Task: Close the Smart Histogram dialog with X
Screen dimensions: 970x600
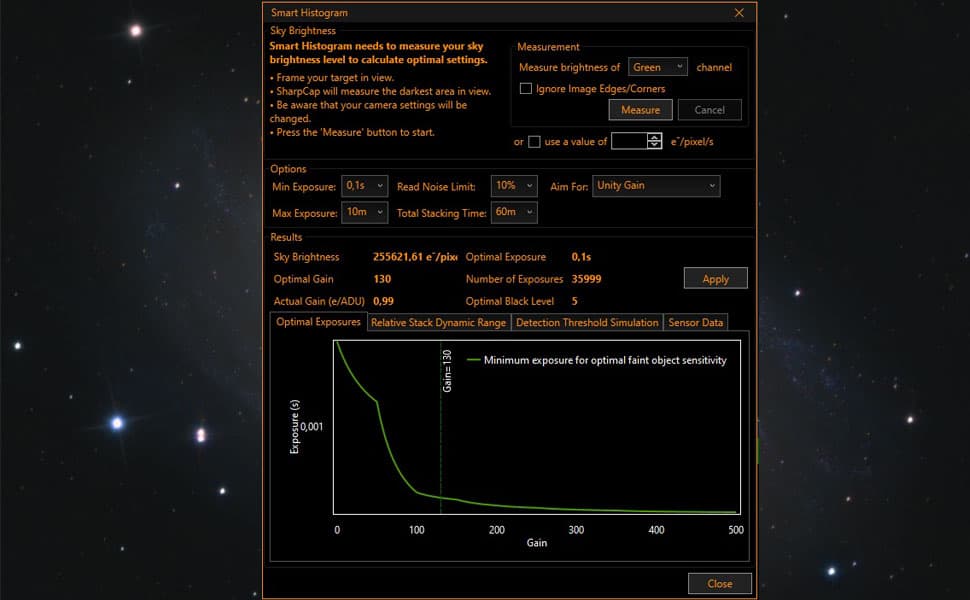Action: click(x=739, y=13)
